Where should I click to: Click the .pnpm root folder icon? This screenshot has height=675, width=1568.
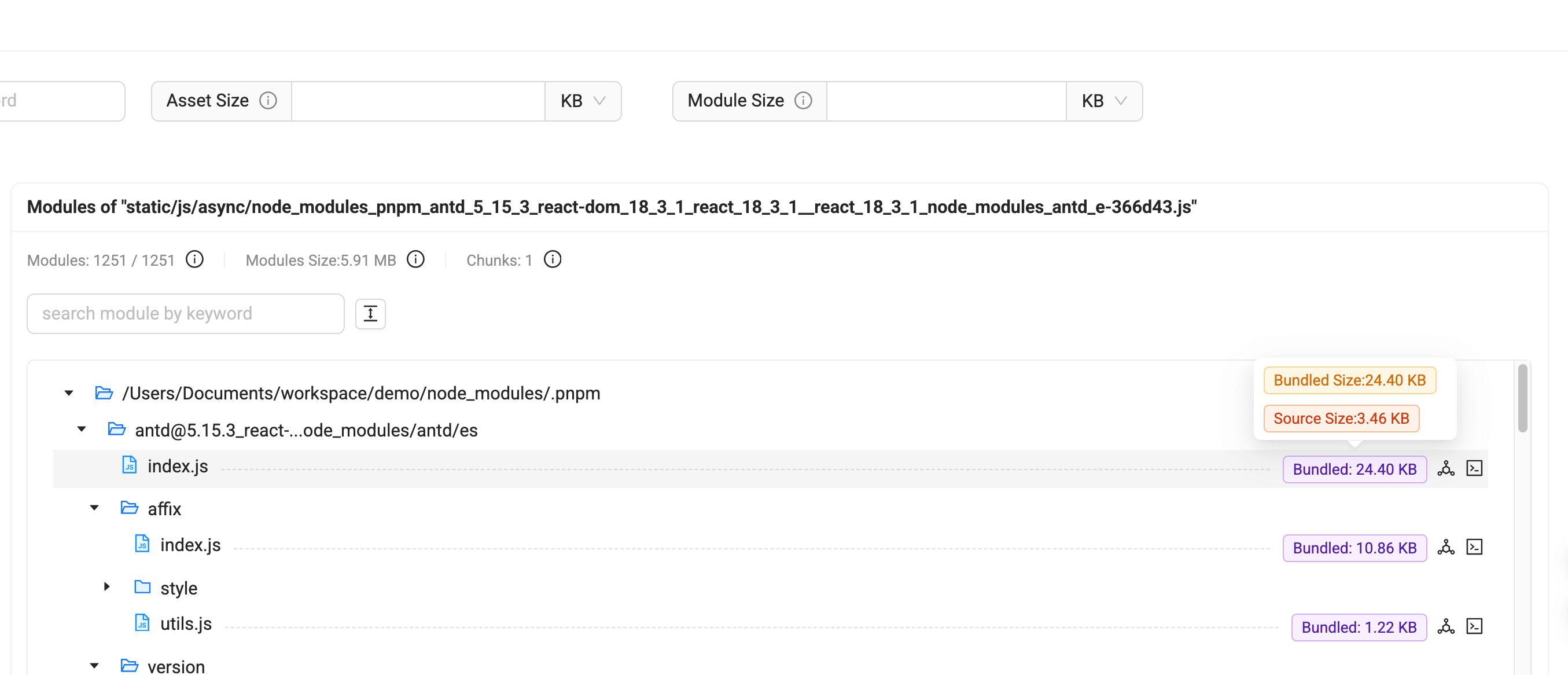104,393
